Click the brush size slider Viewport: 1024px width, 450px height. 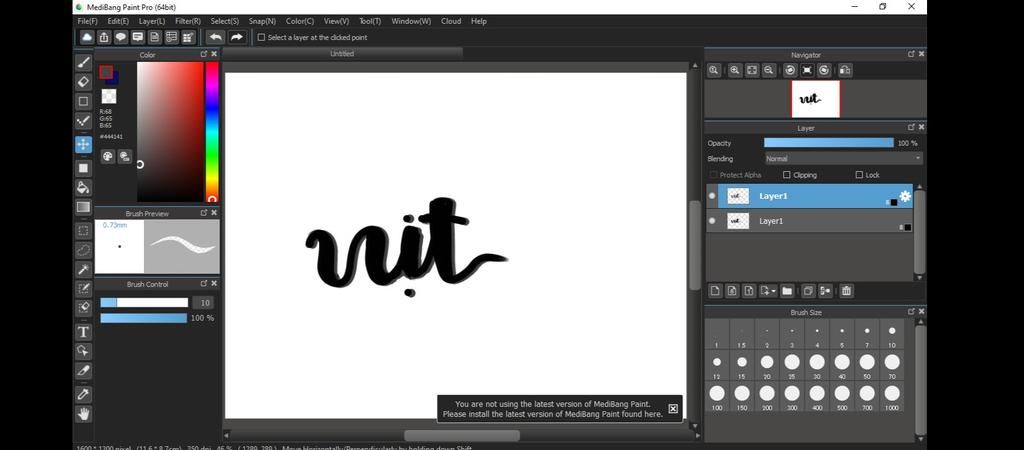pos(144,302)
